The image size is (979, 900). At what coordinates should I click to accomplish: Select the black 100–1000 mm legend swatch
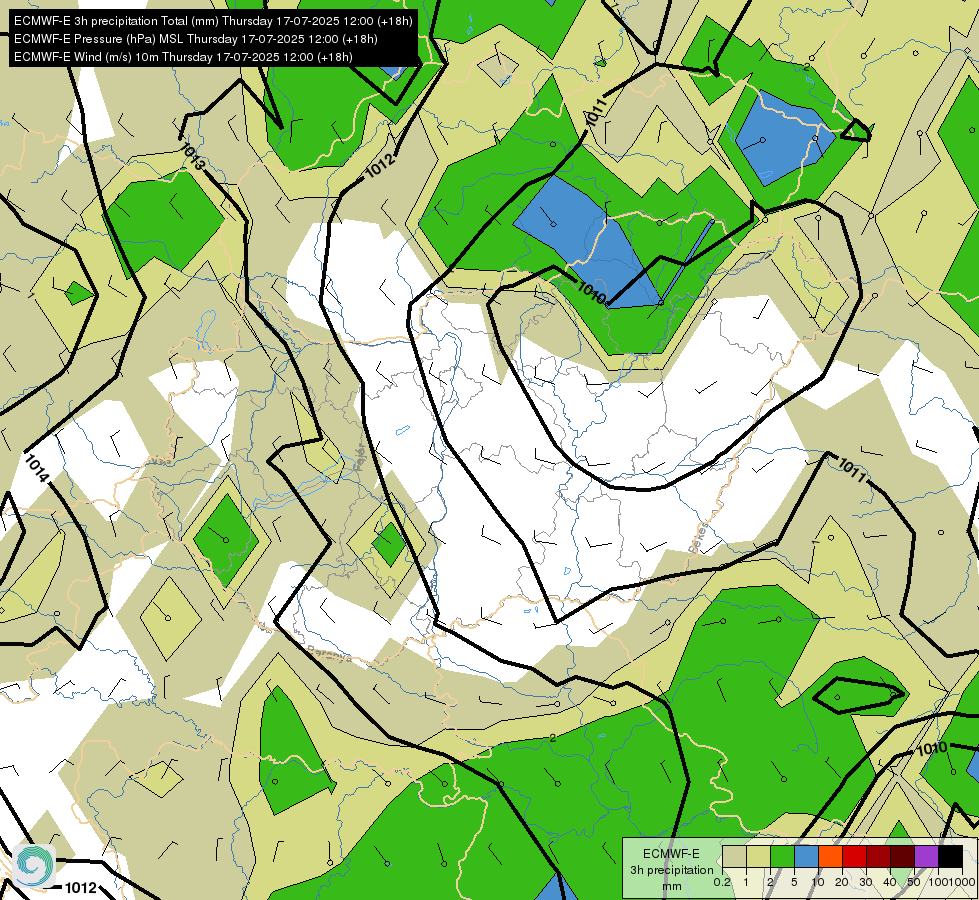(951, 857)
